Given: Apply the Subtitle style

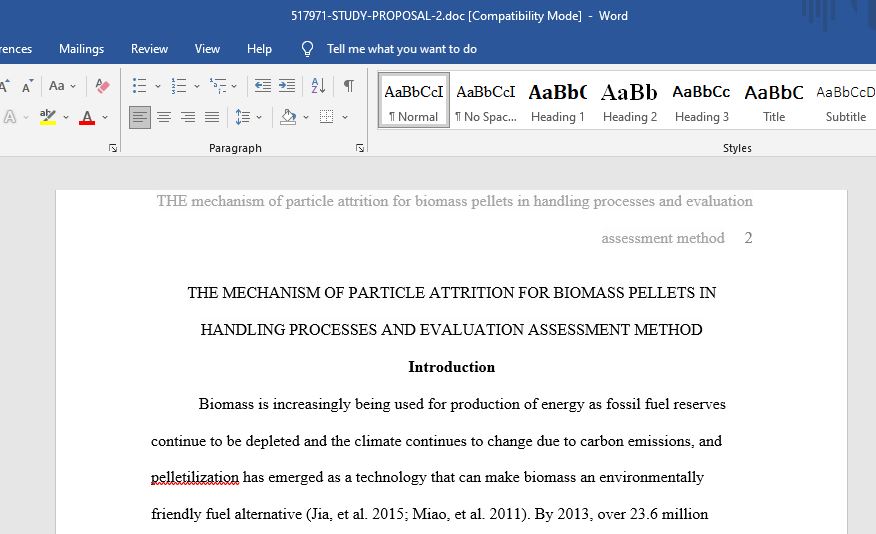Looking at the screenshot, I should point(846,101).
